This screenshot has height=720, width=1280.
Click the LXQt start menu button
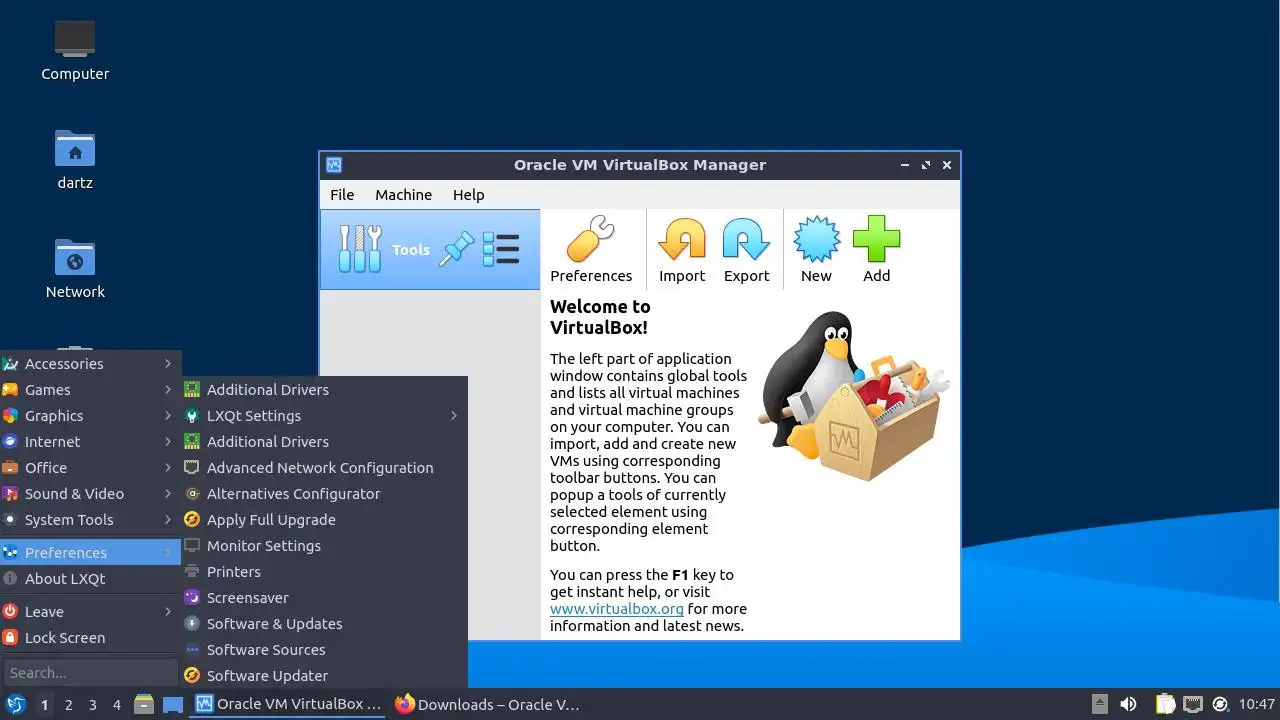coord(15,704)
